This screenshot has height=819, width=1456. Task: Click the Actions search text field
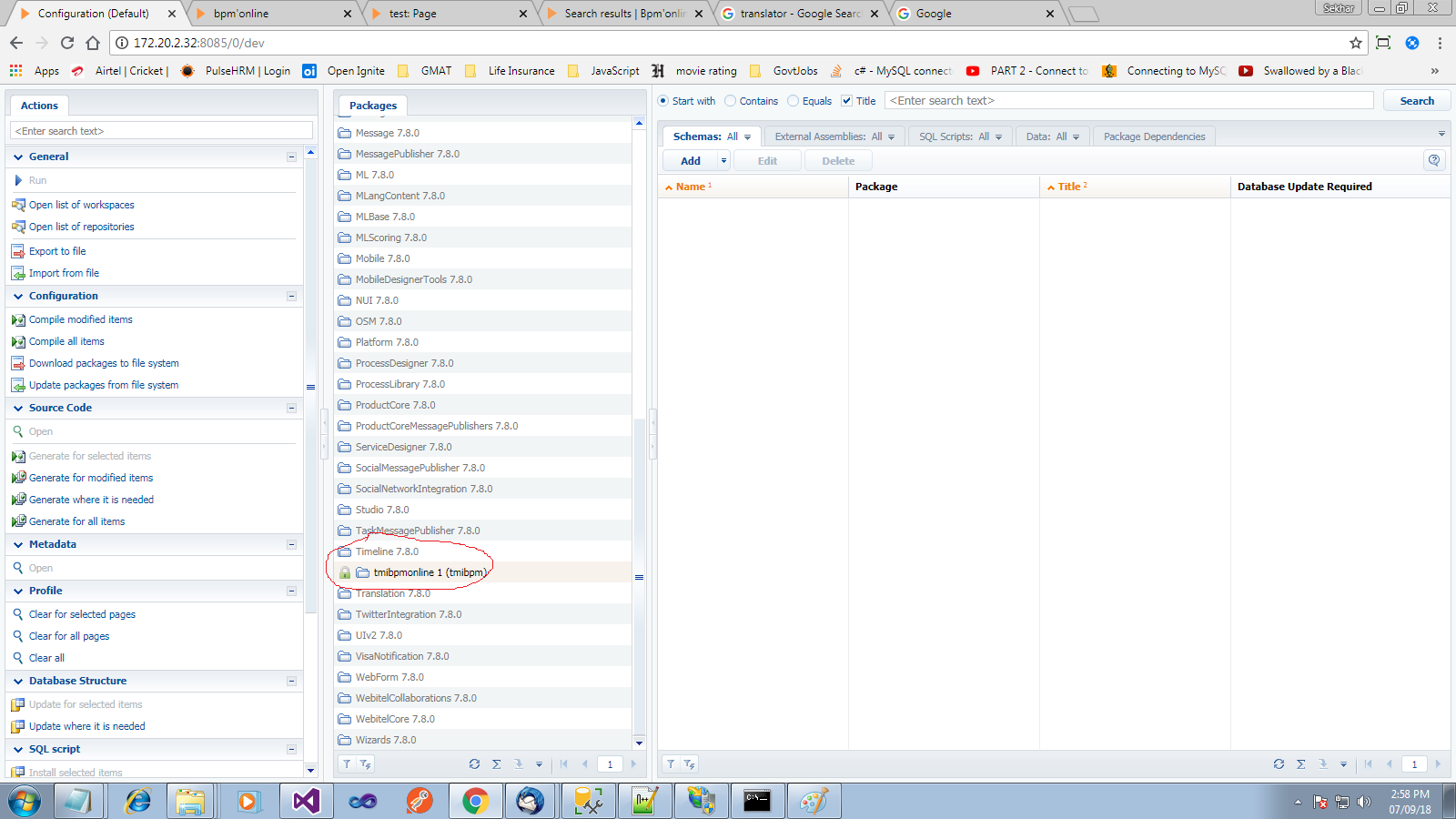click(162, 131)
